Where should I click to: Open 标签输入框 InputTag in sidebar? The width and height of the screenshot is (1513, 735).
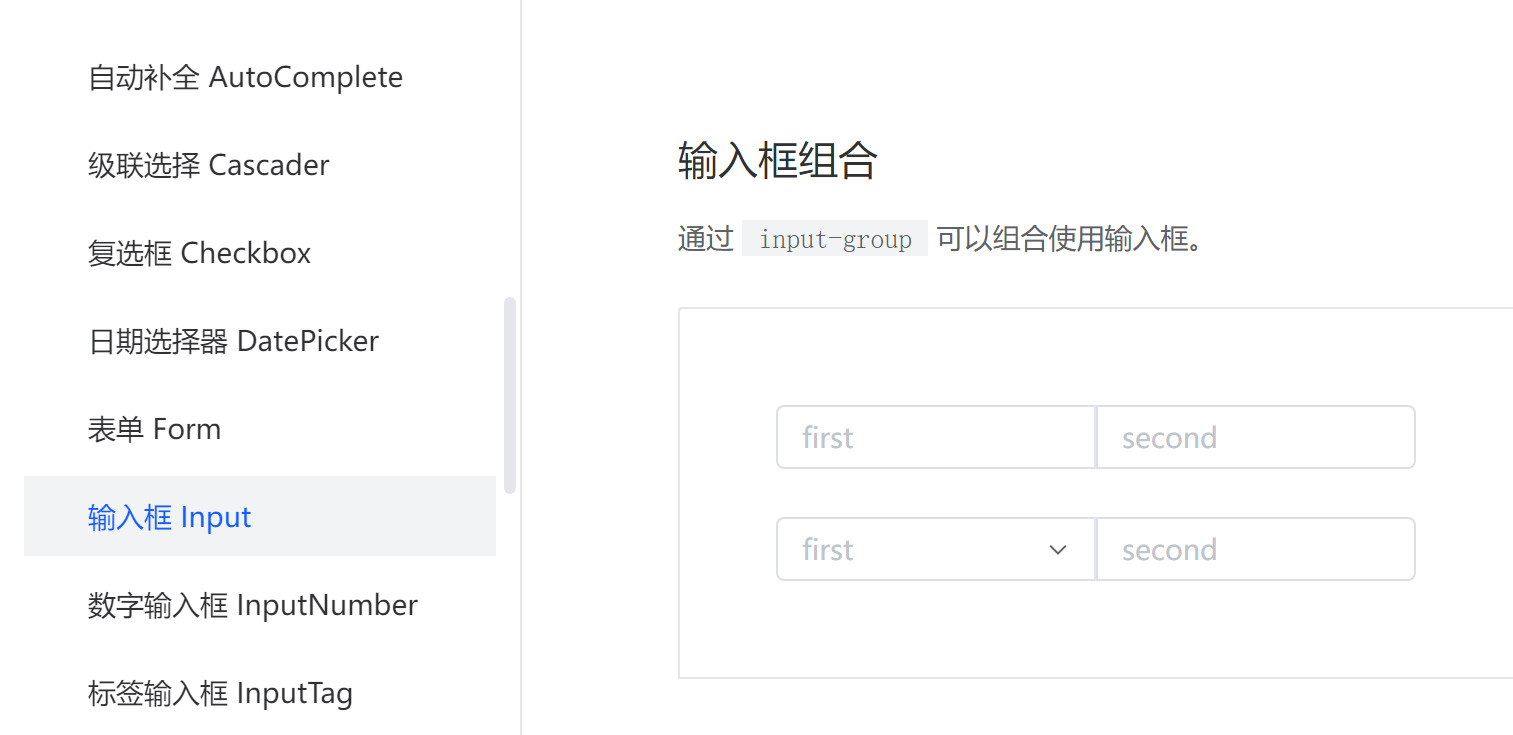(x=220, y=693)
